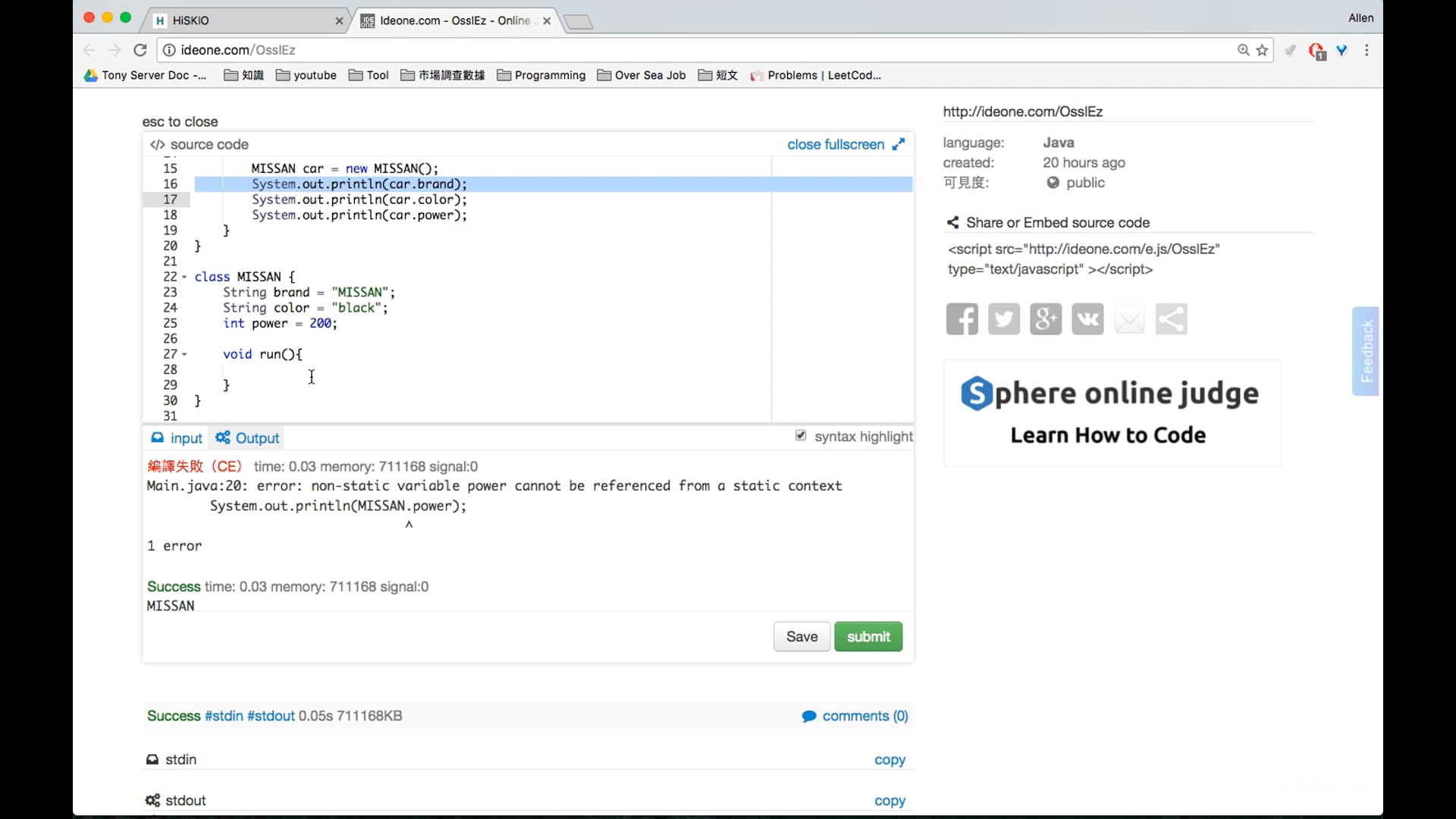Share the code via Twitter icon
The height and width of the screenshot is (819, 1456).
click(x=1003, y=319)
